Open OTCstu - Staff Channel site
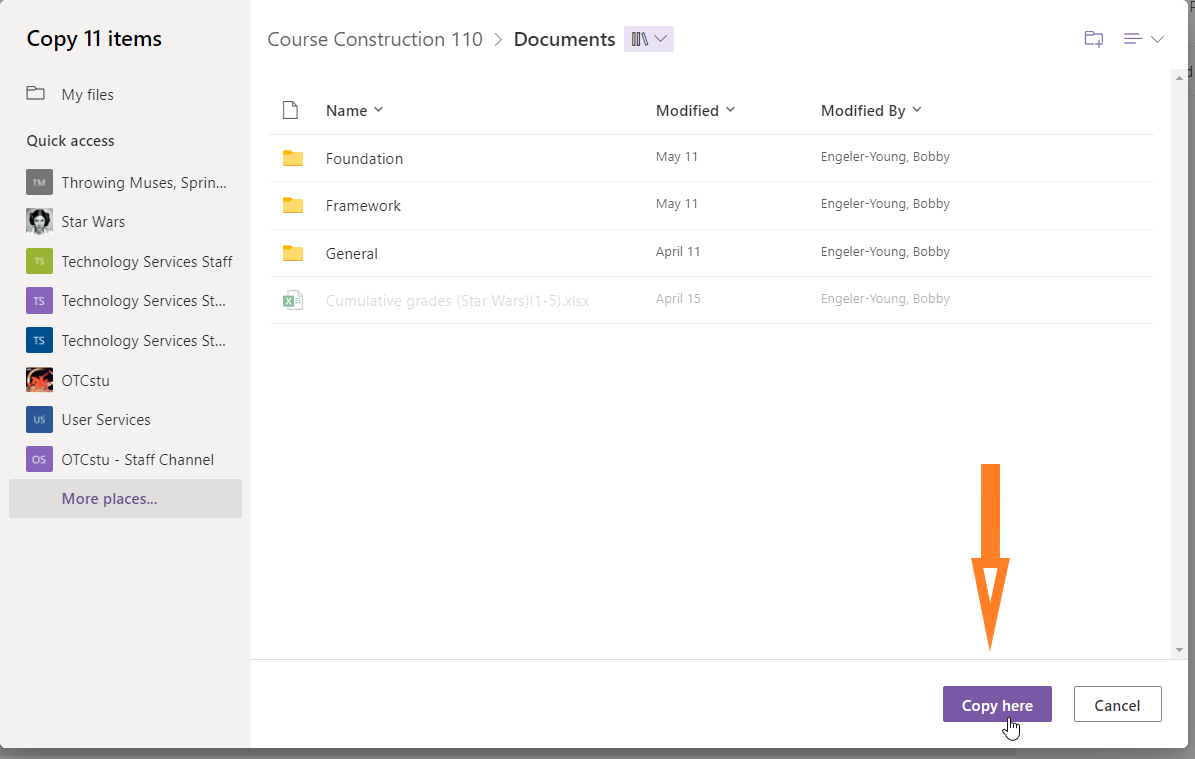1195x759 pixels. 138,460
